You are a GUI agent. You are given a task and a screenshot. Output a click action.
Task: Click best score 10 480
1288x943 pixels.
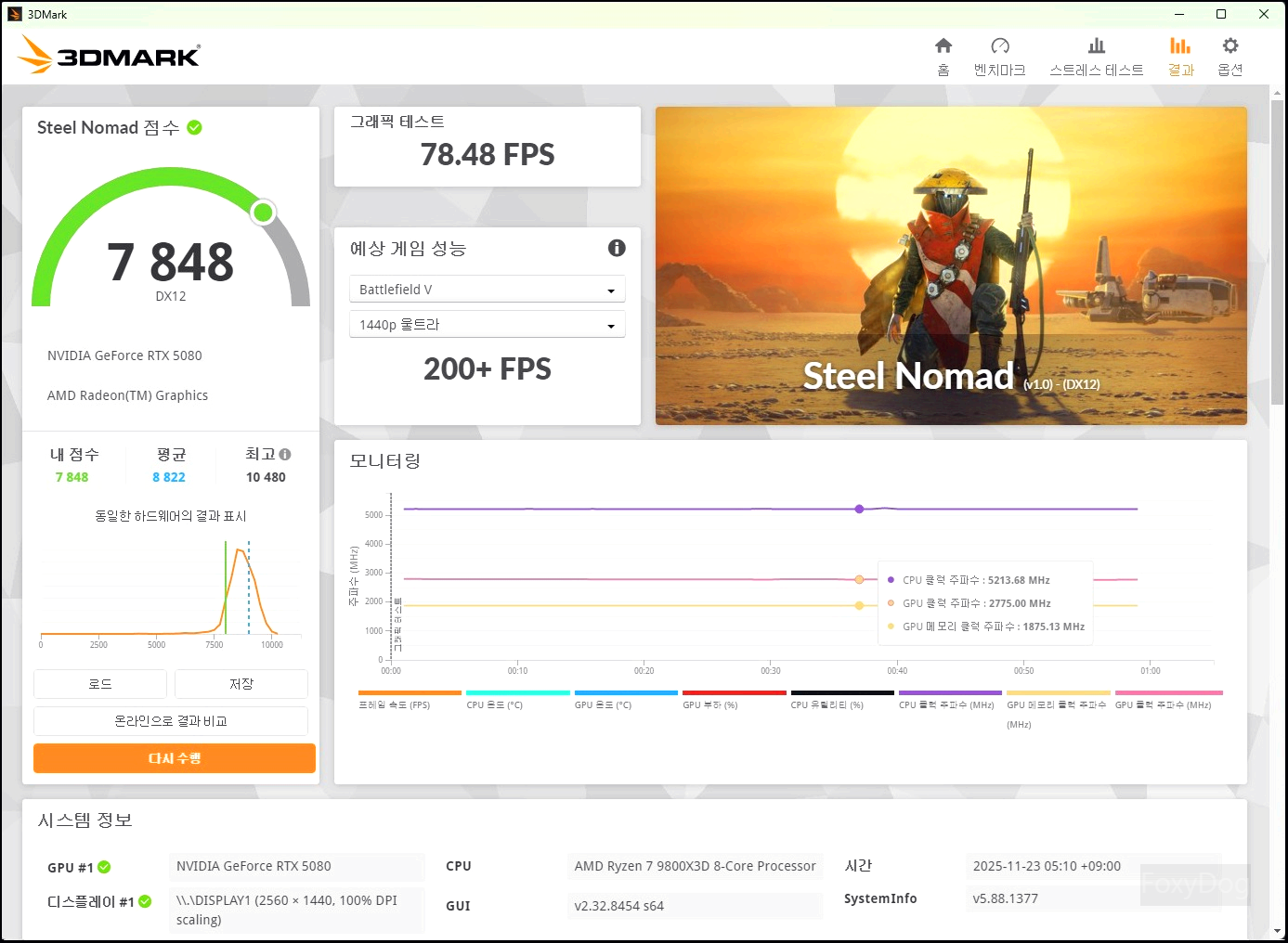(x=266, y=477)
